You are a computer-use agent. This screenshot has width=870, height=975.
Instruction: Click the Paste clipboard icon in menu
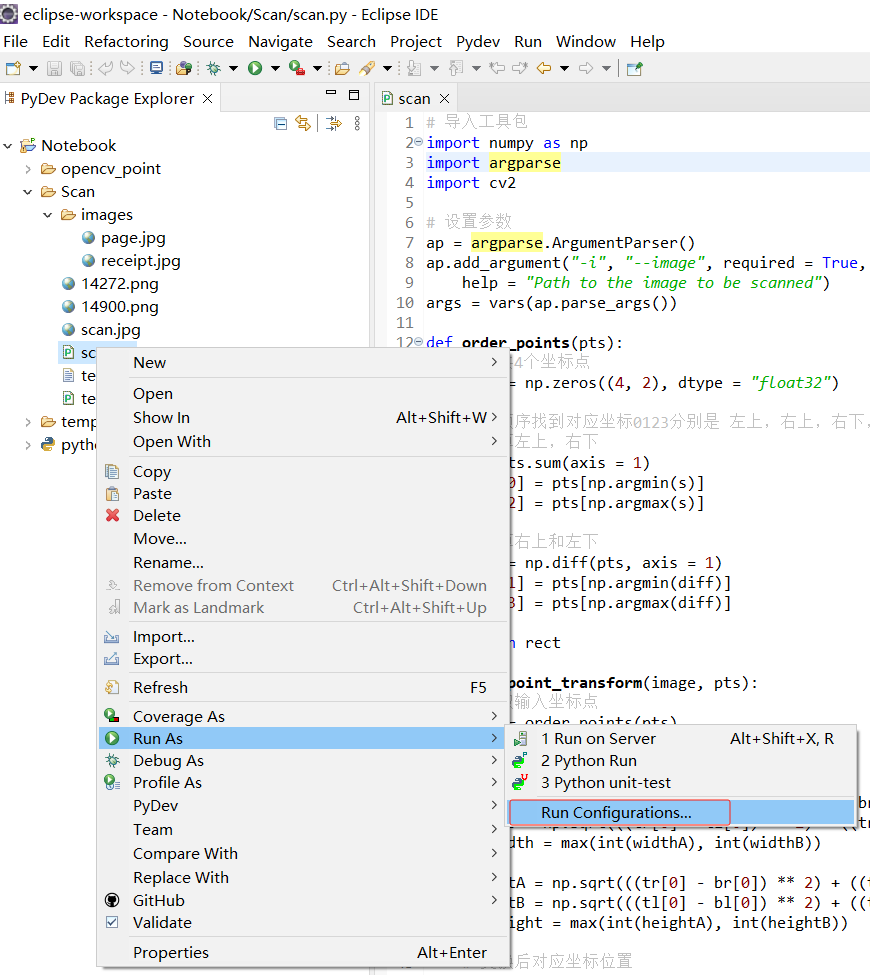[x=112, y=494]
